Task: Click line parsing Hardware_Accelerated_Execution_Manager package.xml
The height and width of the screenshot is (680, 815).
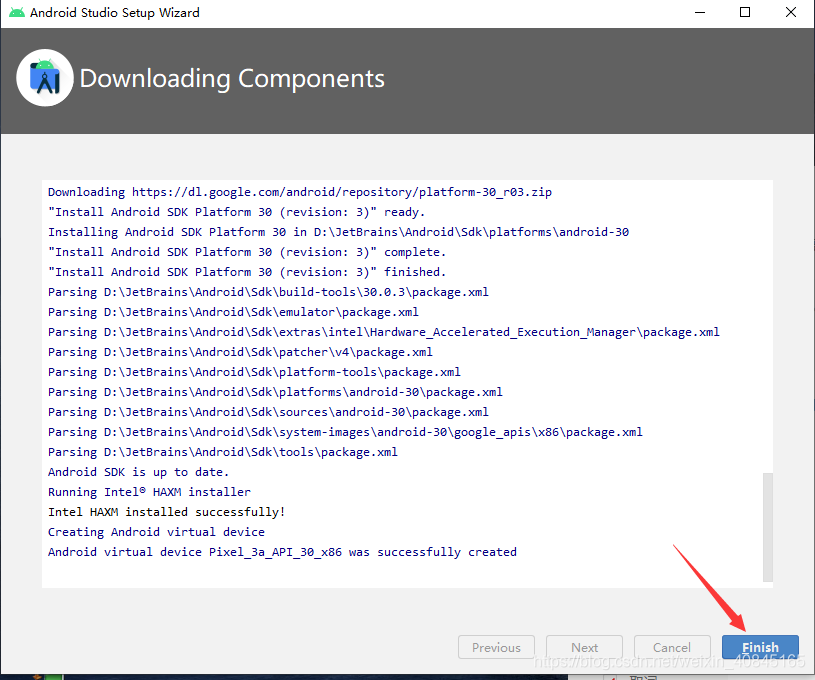Action: click(384, 332)
